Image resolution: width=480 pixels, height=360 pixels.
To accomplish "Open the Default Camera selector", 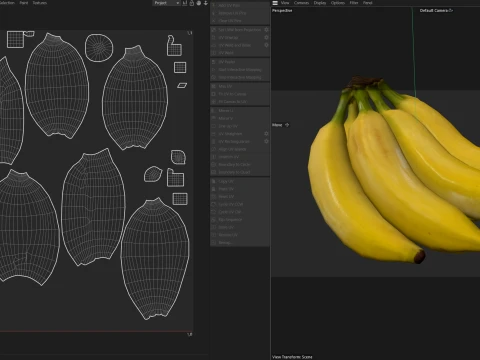I will point(436,11).
